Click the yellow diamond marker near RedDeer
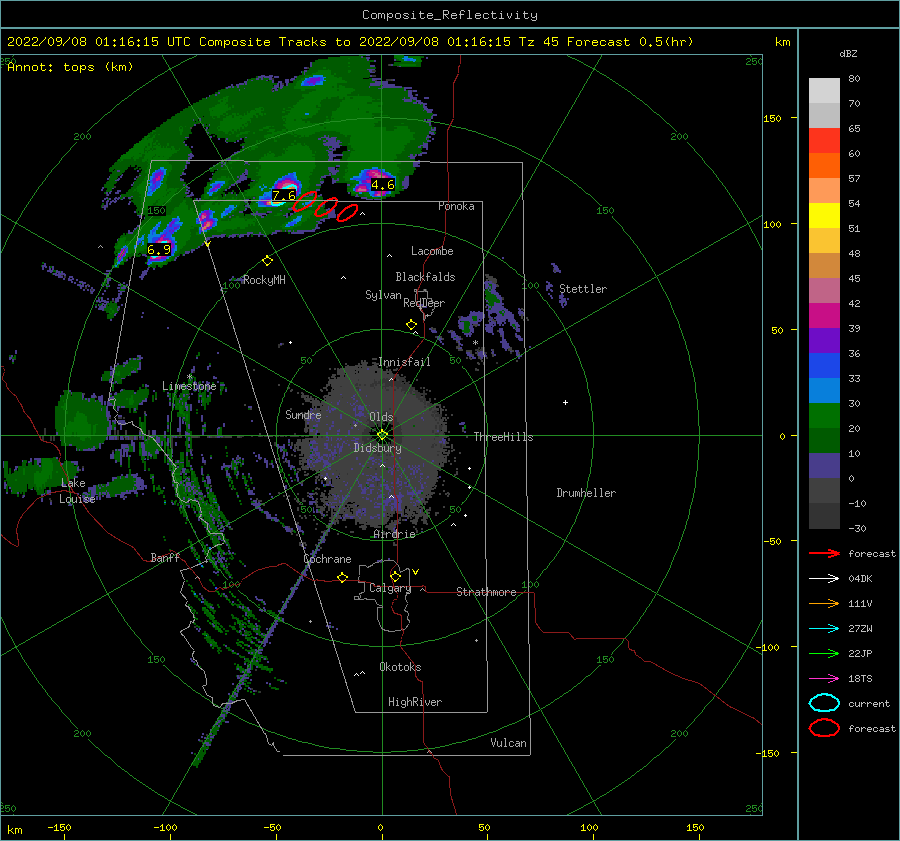Screen dimensions: 900x841 pos(412,325)
